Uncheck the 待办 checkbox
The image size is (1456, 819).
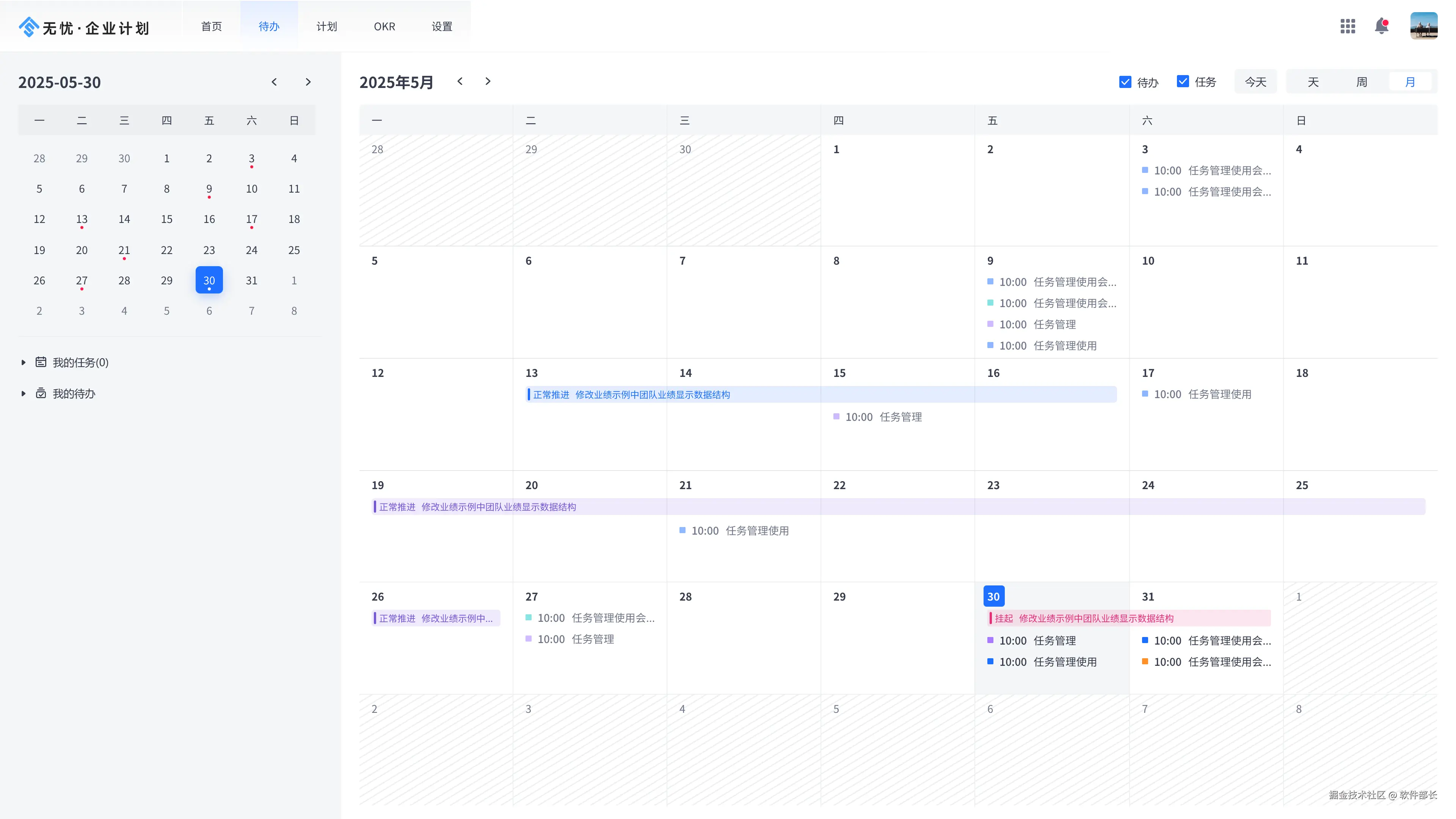pos(1125,82)
